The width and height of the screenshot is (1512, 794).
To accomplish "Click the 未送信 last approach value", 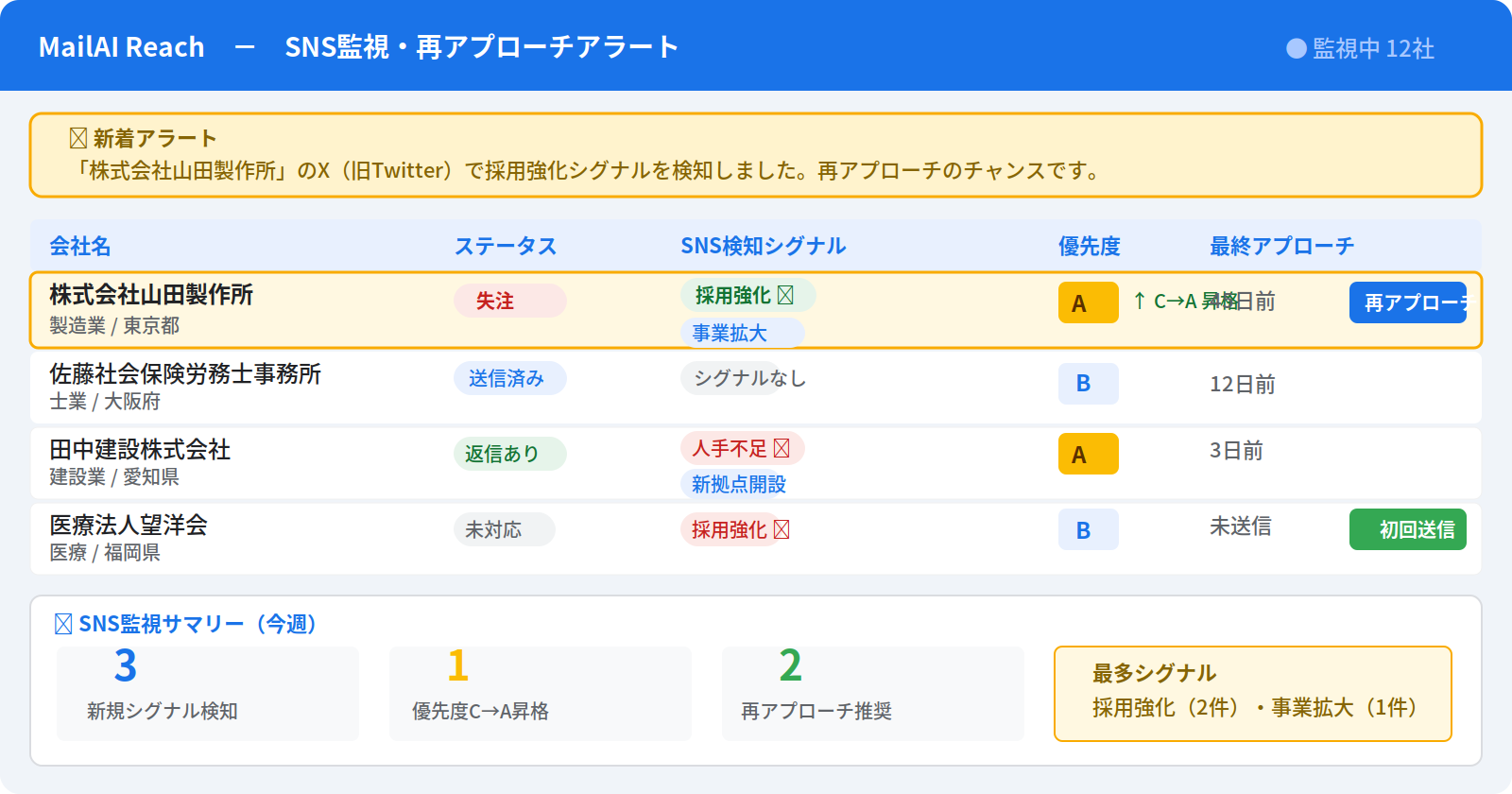I will click(x=1241, y=526).
